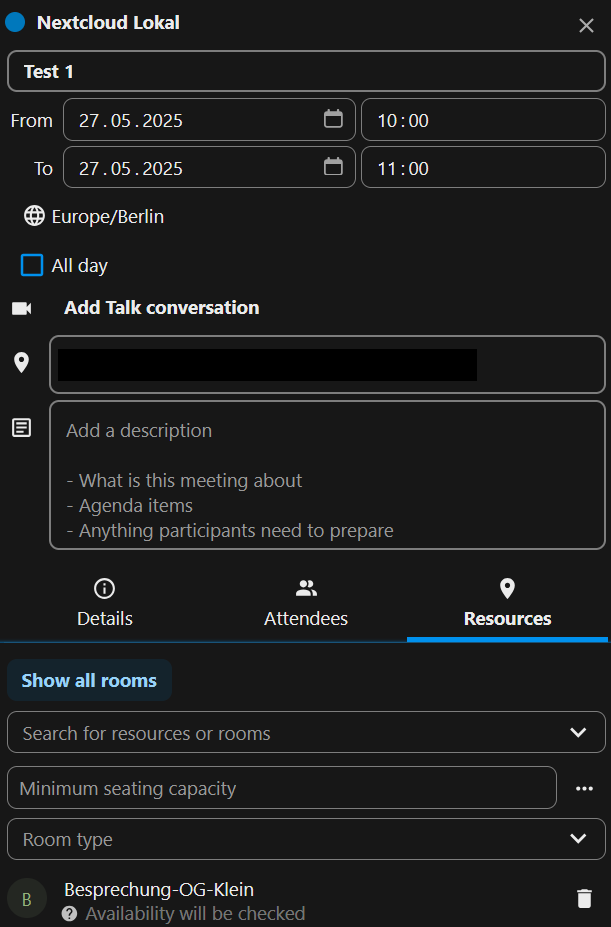Switch to the Details tab

pyautogui.click(x=105, y=604)
